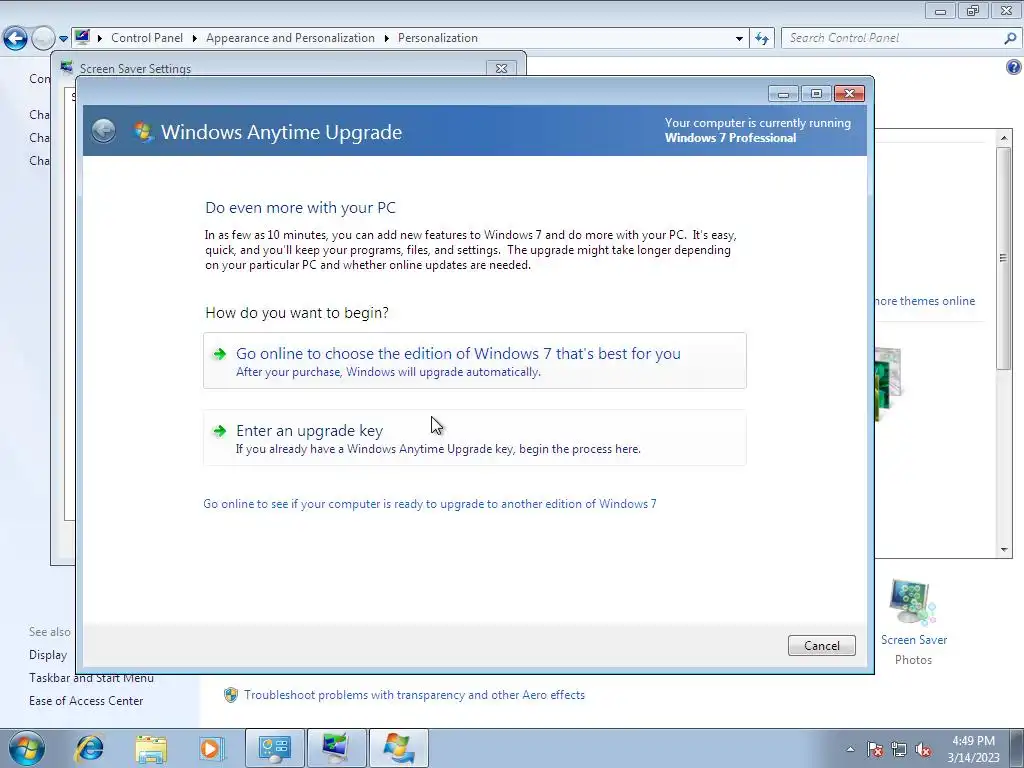The height and width of the screenshot is (768, 1024).
Task: Open Screen Saver settings icon in Personalization
Action: point(912,602)
